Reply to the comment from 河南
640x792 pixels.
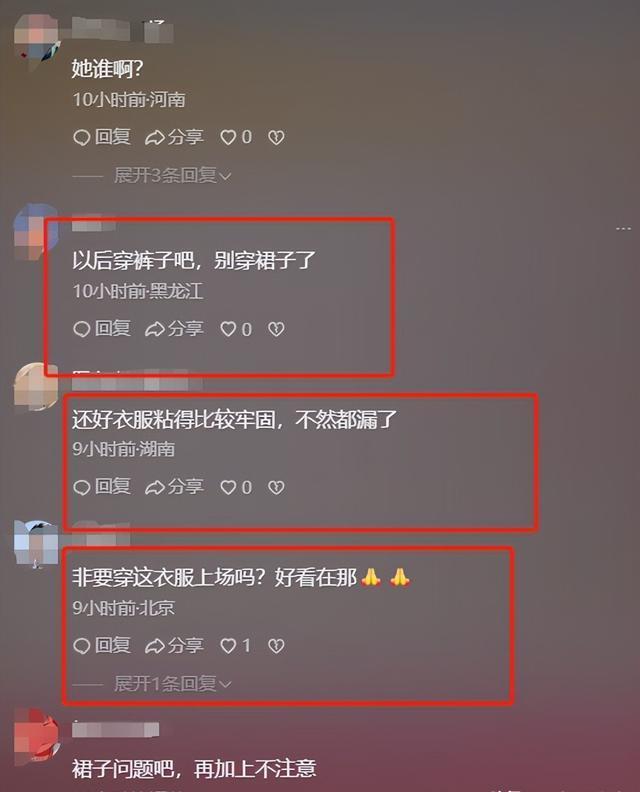click(x=102, y=137)
